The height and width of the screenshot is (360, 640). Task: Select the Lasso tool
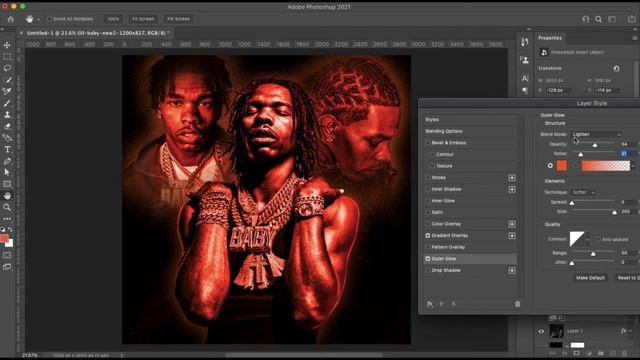coord(7,68)
